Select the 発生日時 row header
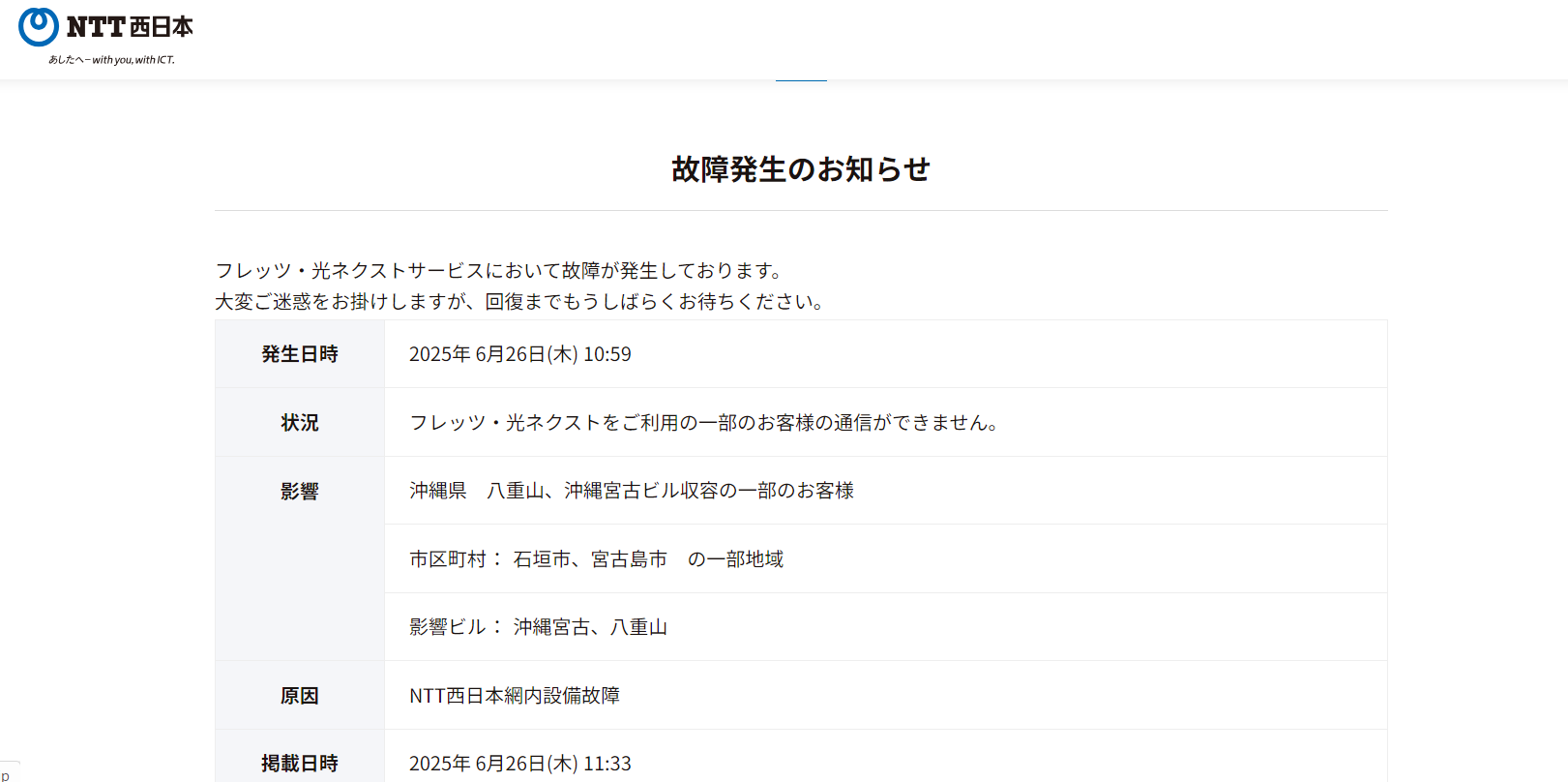Viewport: 1568px width, 782px height. 300,354
